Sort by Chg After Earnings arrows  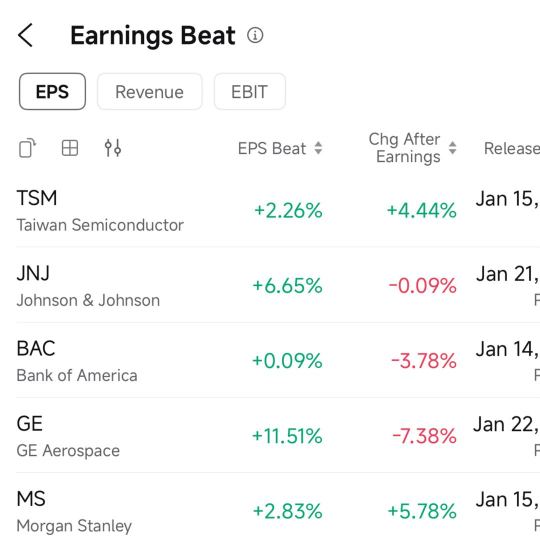(x=453, y=148)
